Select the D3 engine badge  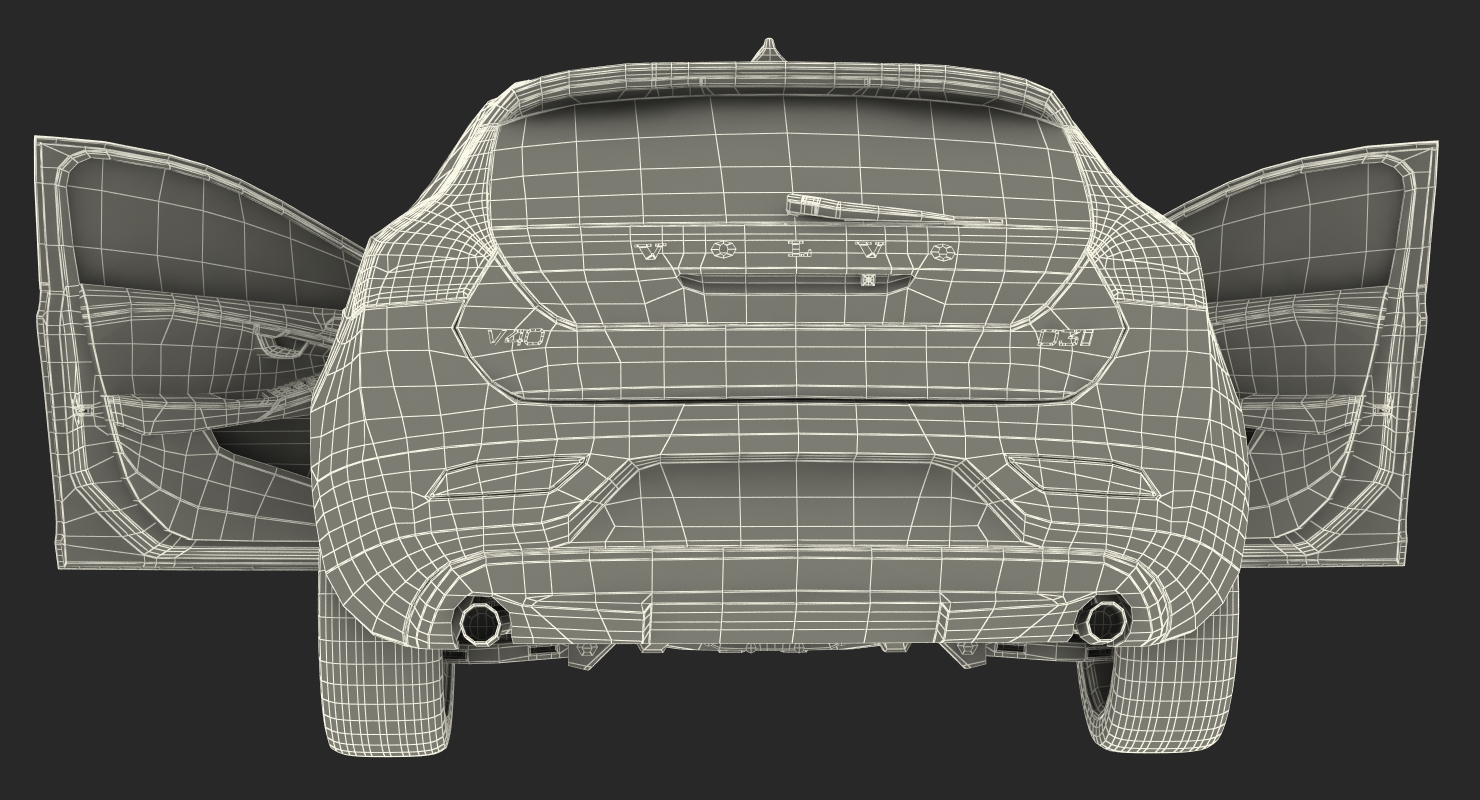tap(1065, 338)
